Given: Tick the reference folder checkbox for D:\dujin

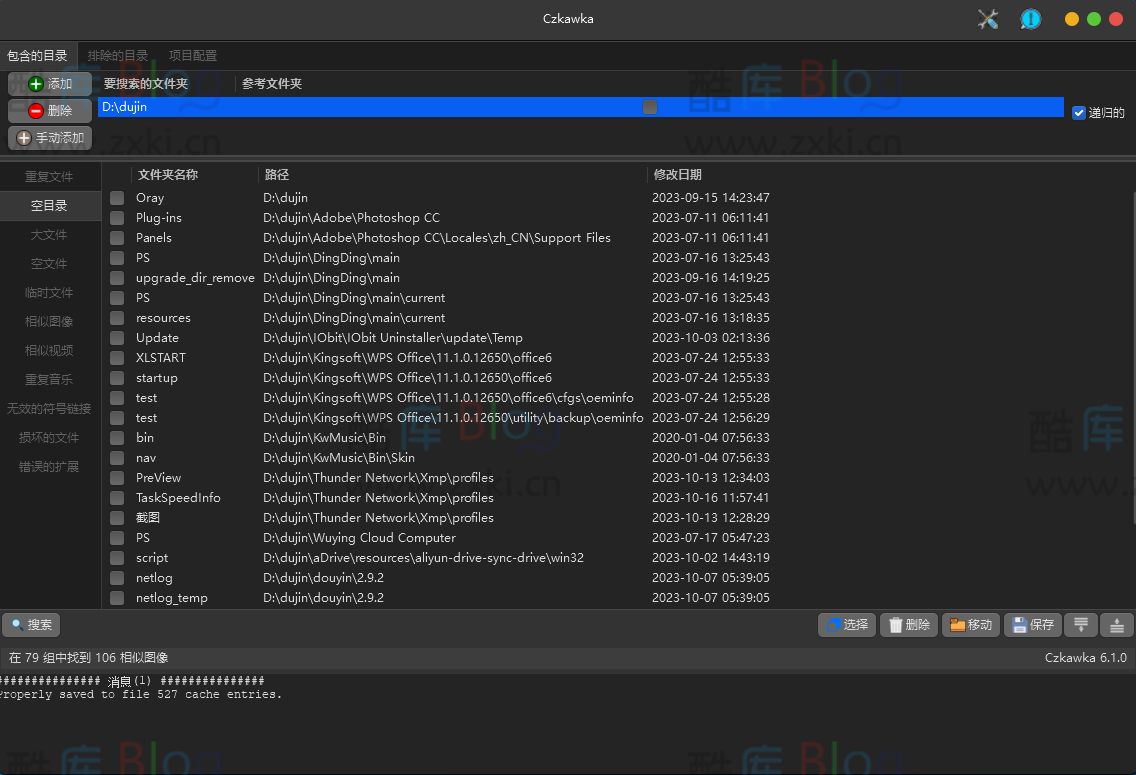Looking at the screenshot, I should click(650, 107).
